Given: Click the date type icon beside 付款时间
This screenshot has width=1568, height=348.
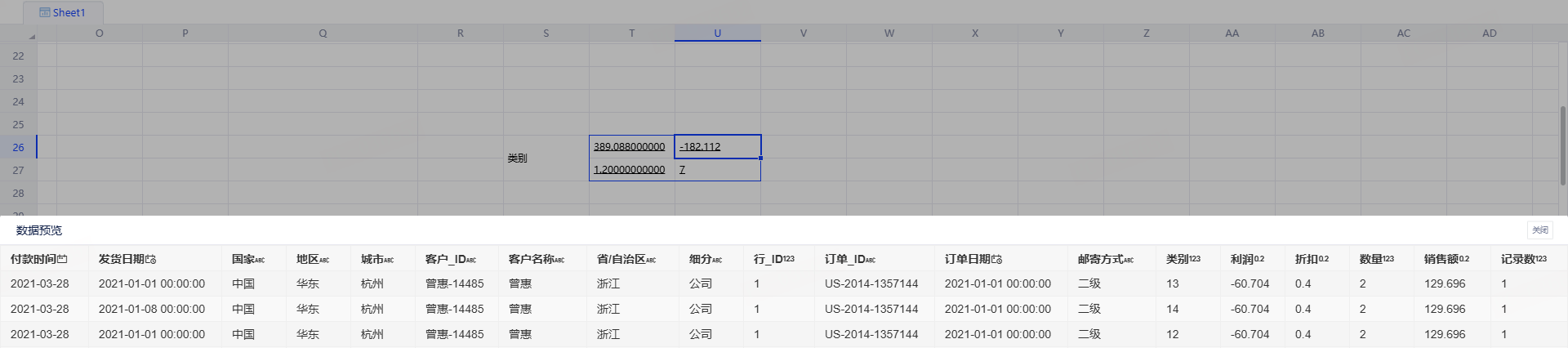Looking at the screenshot, I should (x=63, y=259).
